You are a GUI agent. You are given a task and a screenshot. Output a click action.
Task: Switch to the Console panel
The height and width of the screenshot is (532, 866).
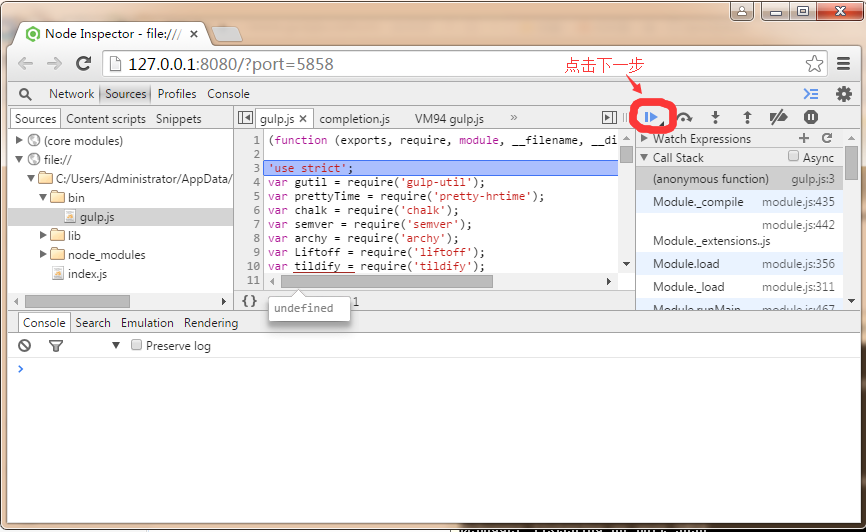(x=228, y=94)
